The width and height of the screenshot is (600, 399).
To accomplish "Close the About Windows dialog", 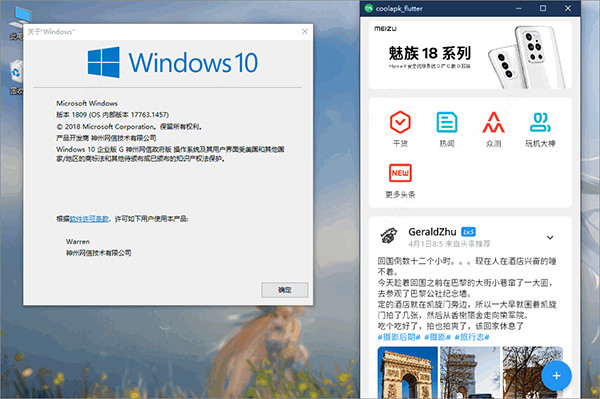I will click(305, 31).
